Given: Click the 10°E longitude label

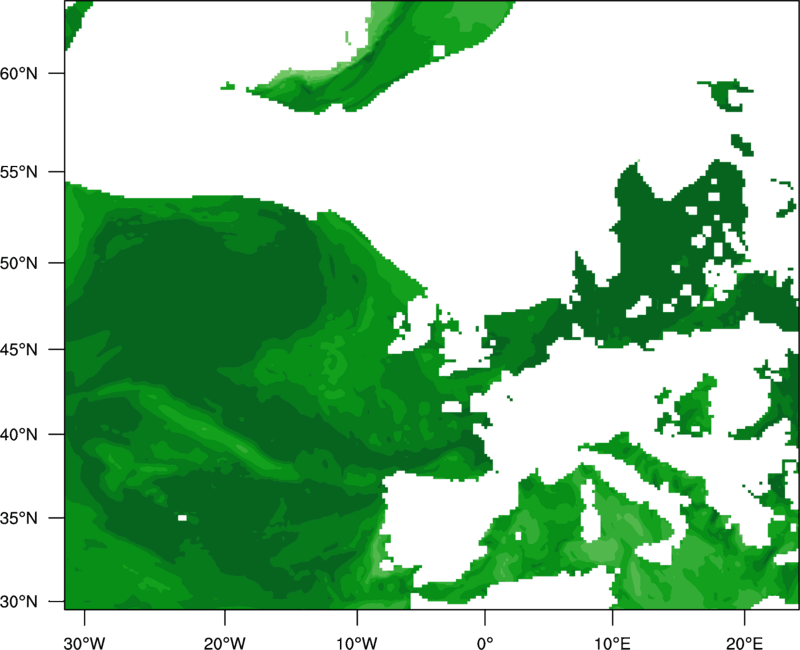Looking at the screenshot, I should pyautogui.click(x=612, y=643).
